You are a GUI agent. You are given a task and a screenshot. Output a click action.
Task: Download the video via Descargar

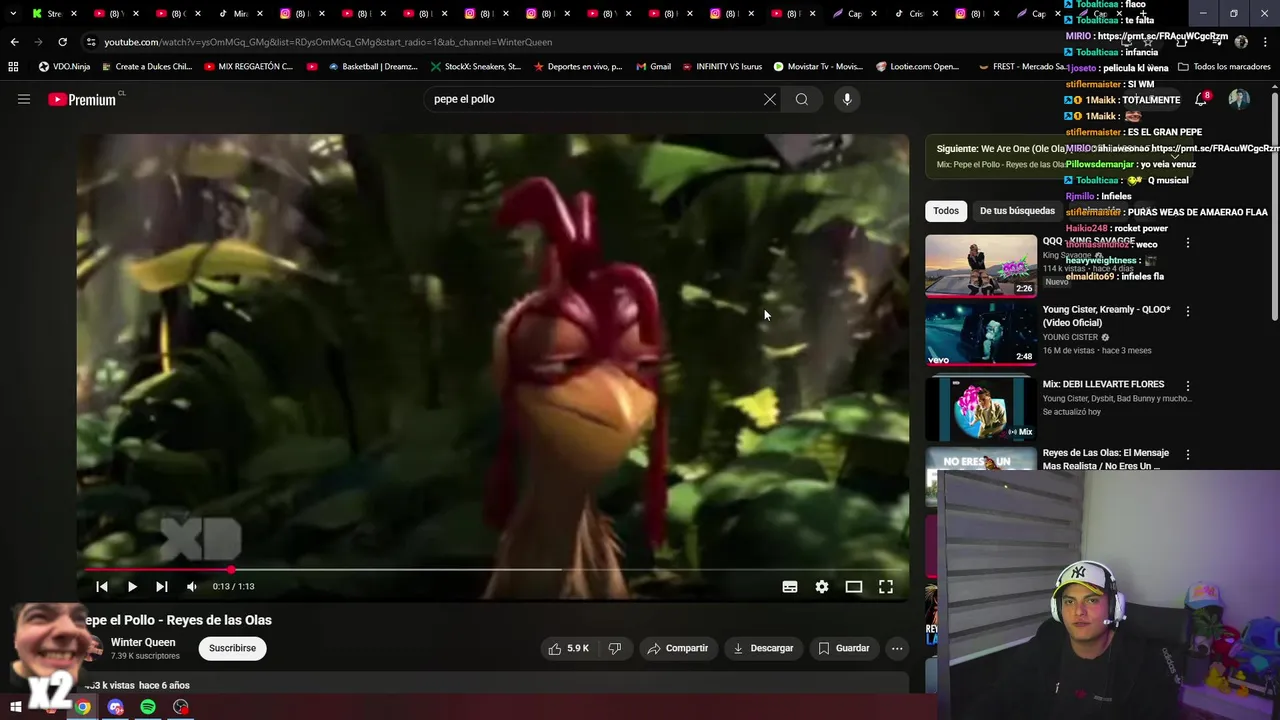763,648
